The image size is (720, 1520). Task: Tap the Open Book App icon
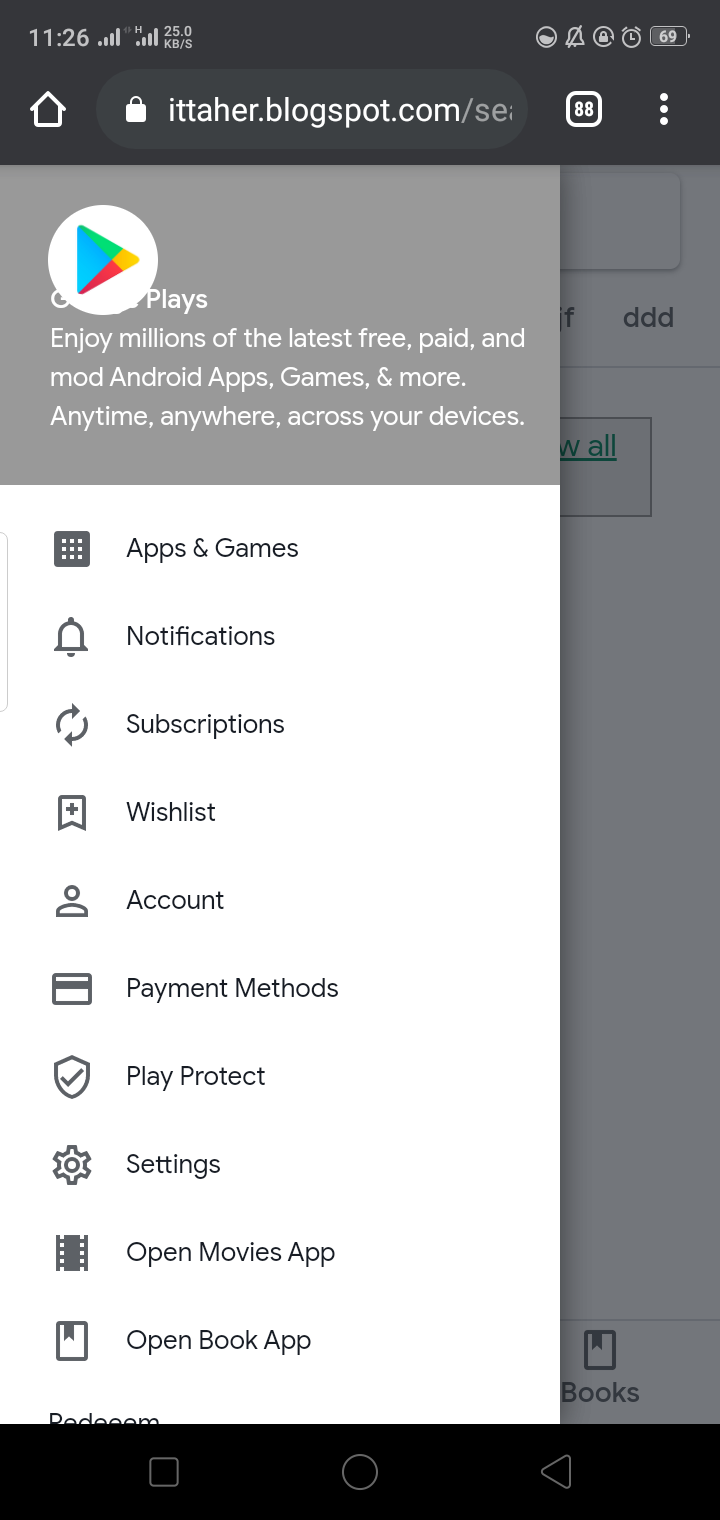71,1341
